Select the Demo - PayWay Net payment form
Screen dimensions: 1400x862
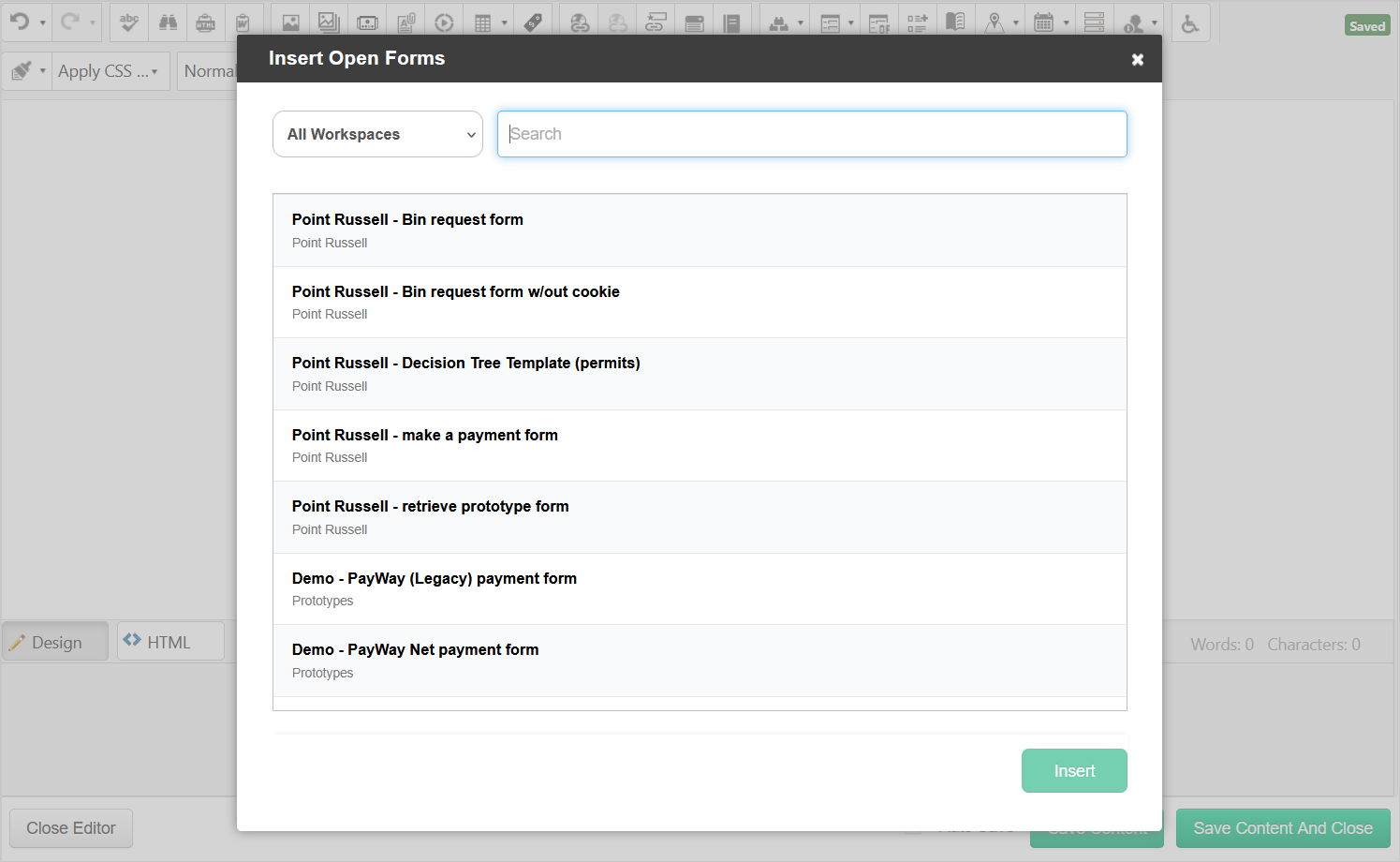[x=699, y=659]
